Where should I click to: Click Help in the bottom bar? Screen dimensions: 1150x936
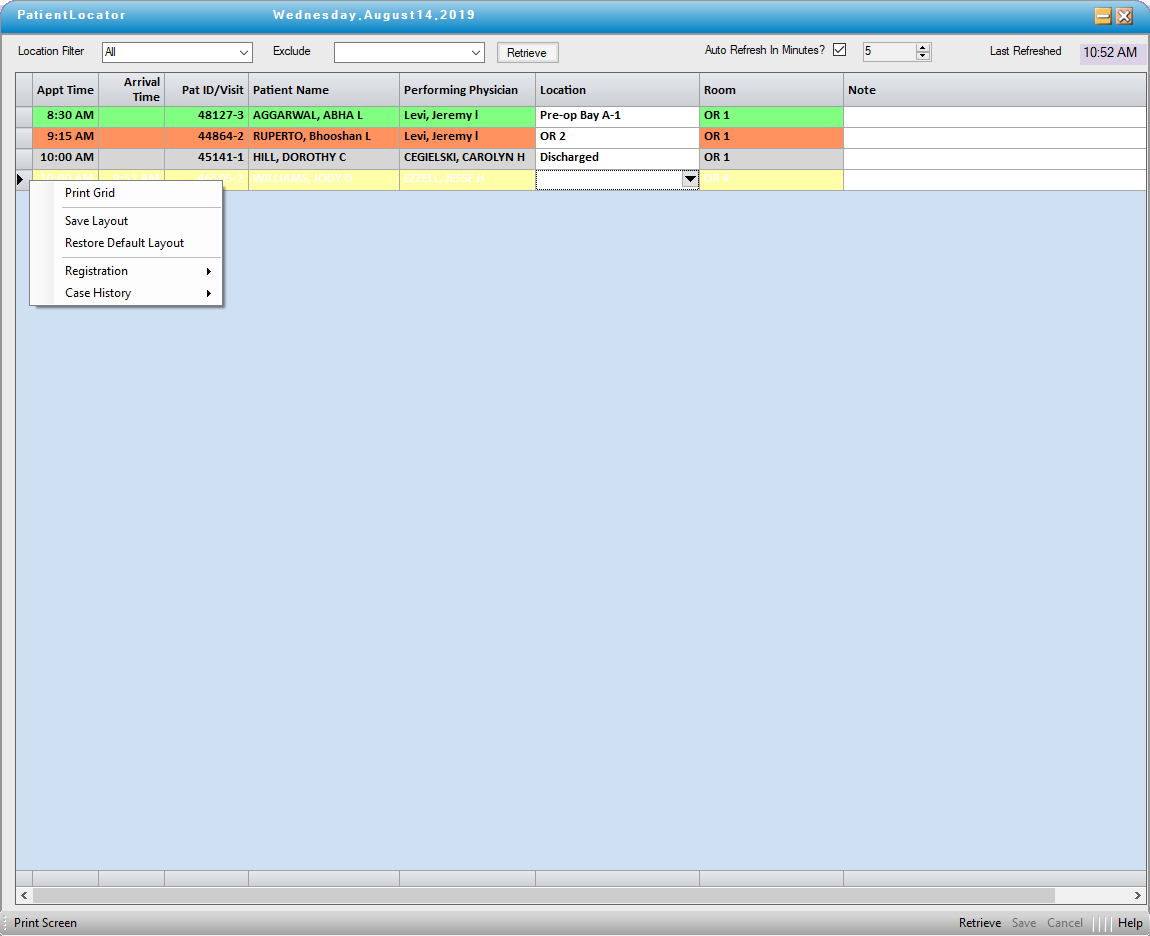[x=1130, y=923]
